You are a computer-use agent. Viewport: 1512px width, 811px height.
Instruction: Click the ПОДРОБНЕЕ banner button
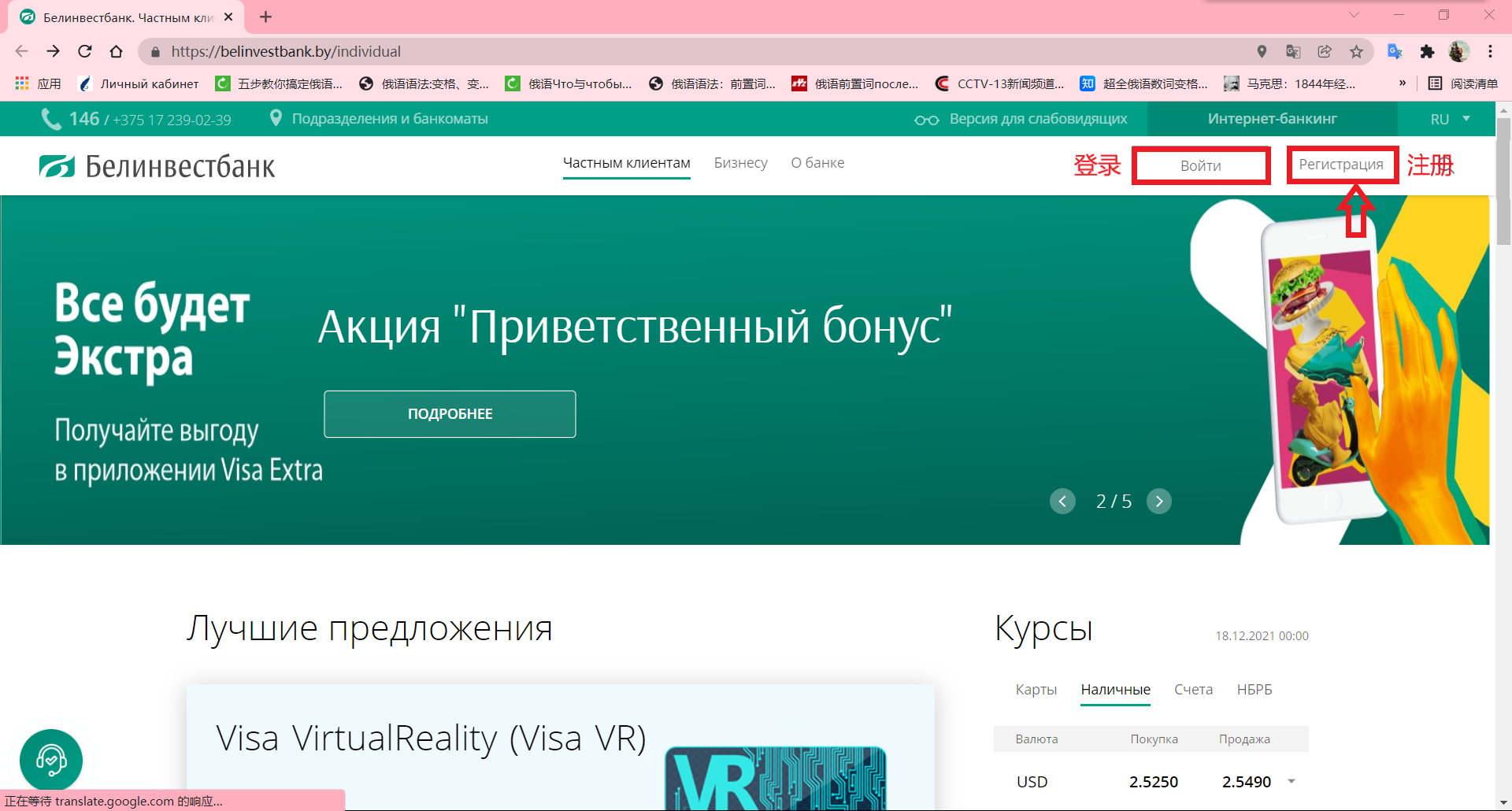[x=450, y=414]
